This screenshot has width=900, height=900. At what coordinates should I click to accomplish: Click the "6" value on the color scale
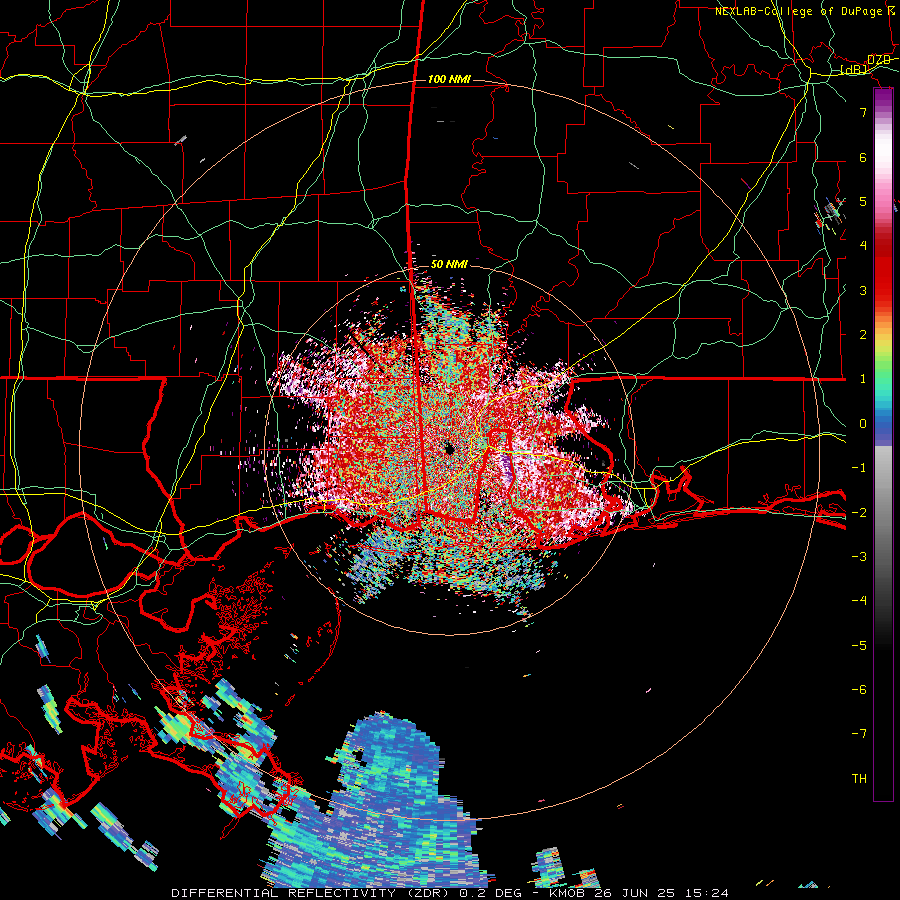point(863,157)
